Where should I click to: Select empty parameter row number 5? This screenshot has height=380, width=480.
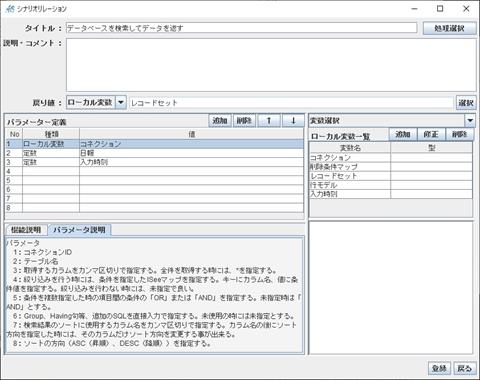pos(154,180)
